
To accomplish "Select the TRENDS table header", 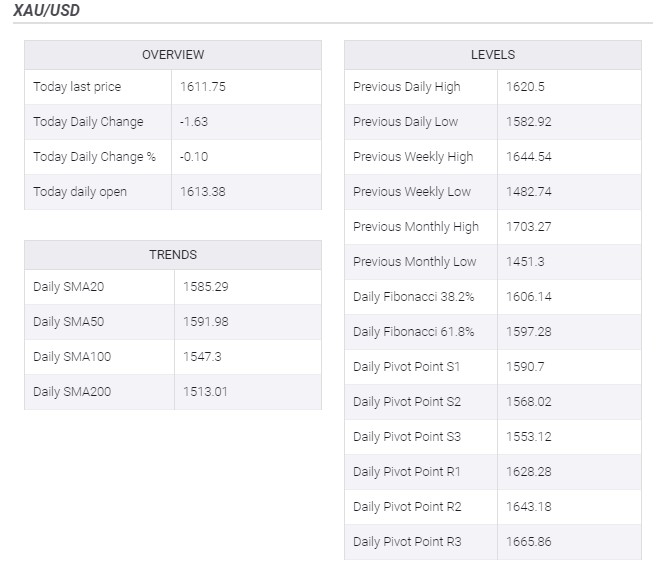I will tap(173, 255).
